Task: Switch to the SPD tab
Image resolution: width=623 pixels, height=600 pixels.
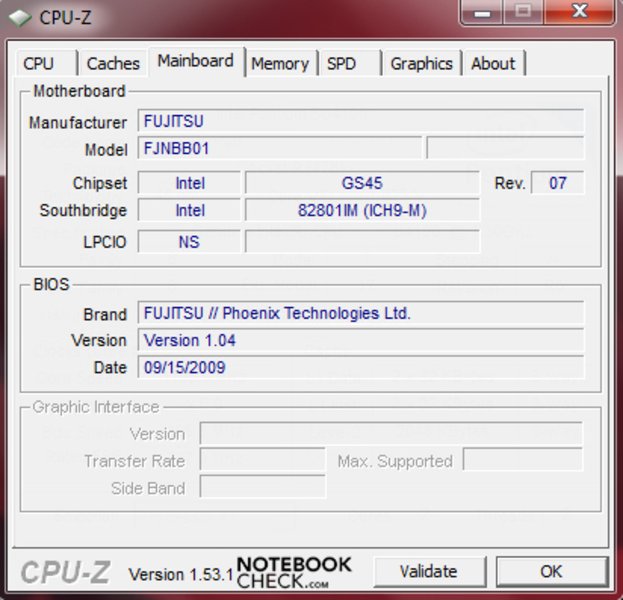Action: point(350,63)
